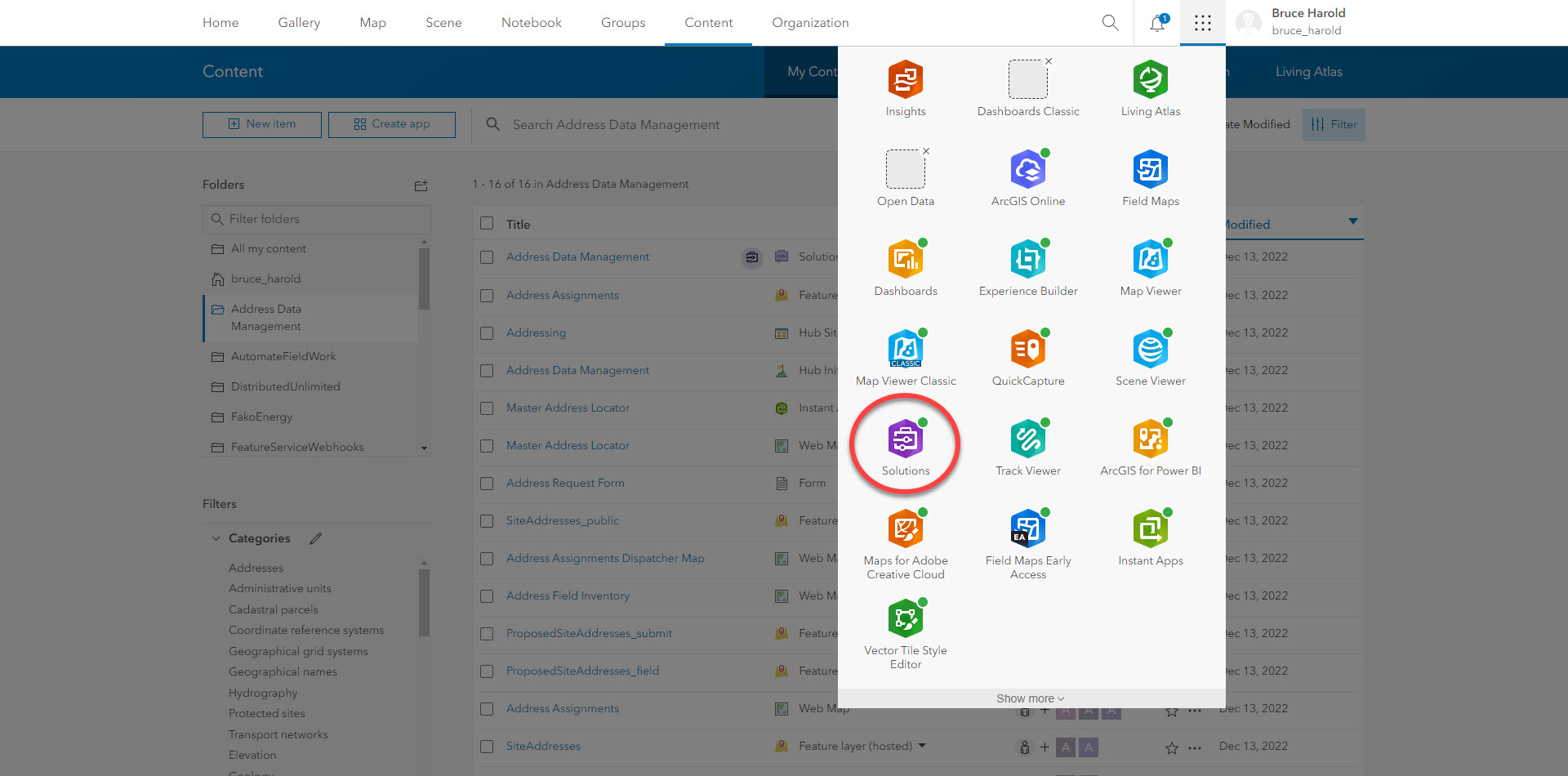Viewport: 1568px width, 776px height.
Task: Open the Organization menu item
Action: tap(809, 22)
